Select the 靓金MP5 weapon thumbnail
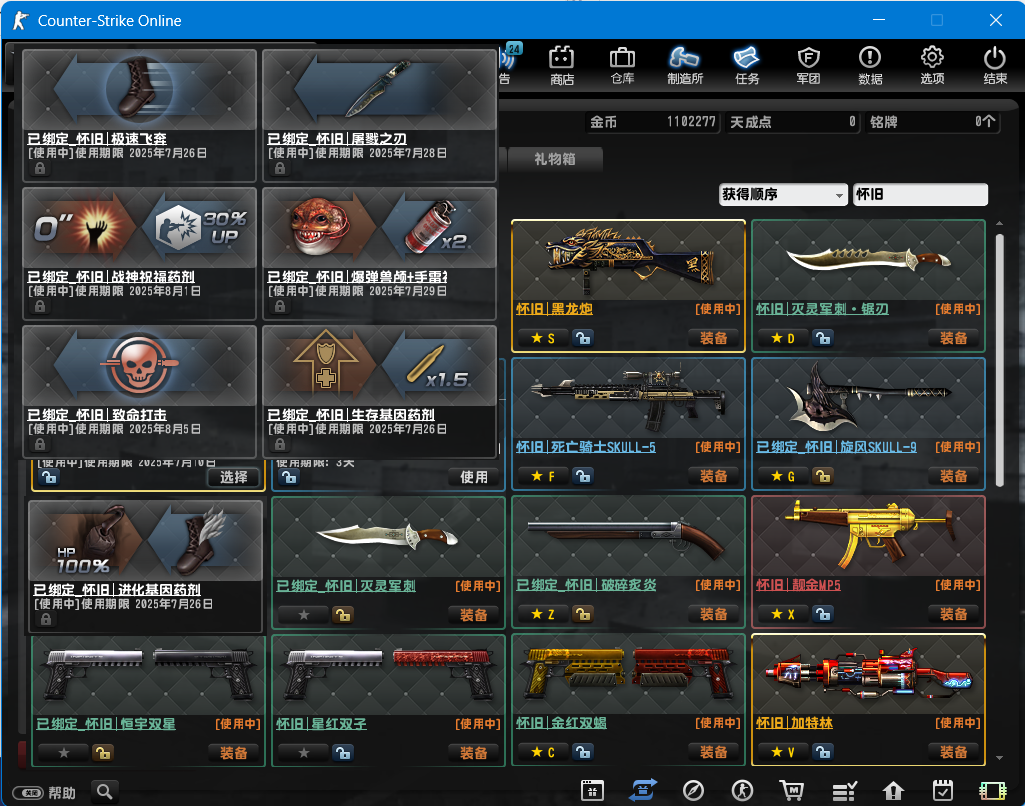Image resolution: width=1025 pixels, height=806 pixels. [868, 537]
